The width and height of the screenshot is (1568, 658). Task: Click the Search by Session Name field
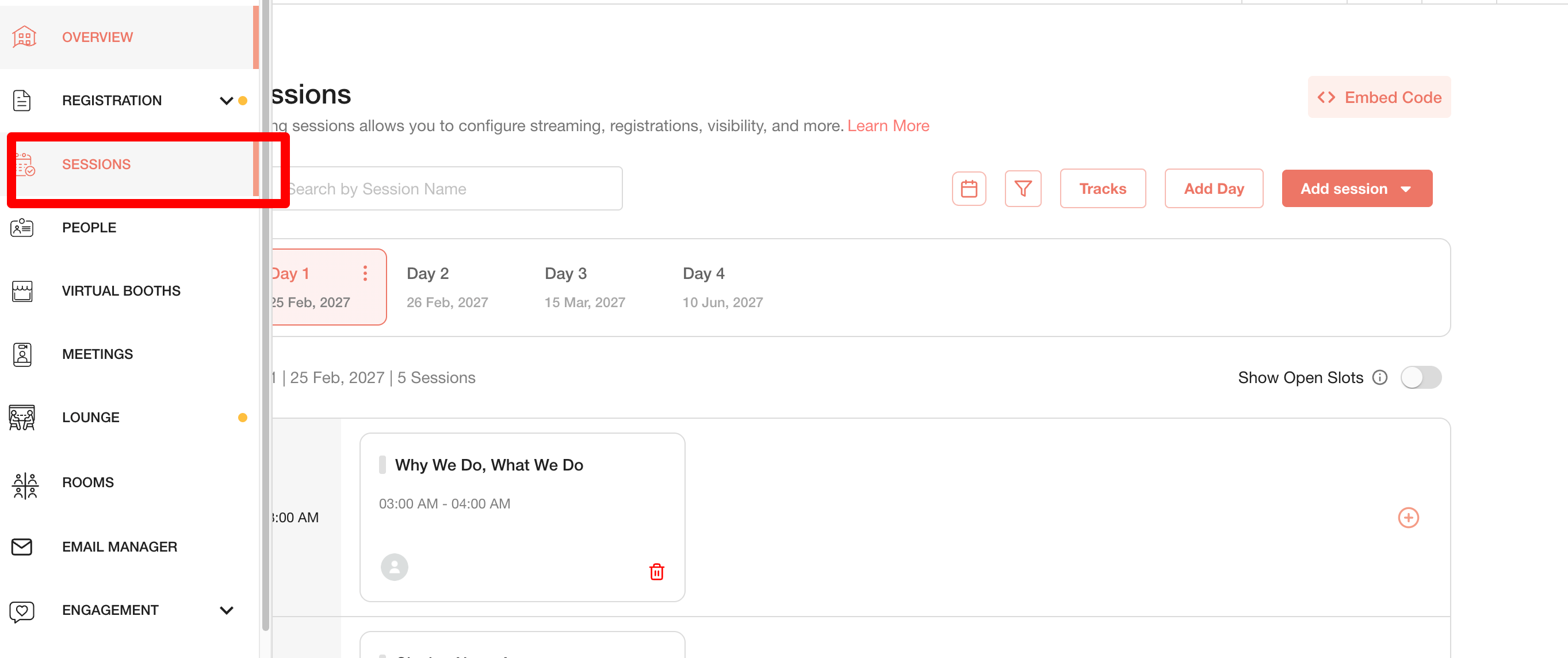tap(448, 189)
